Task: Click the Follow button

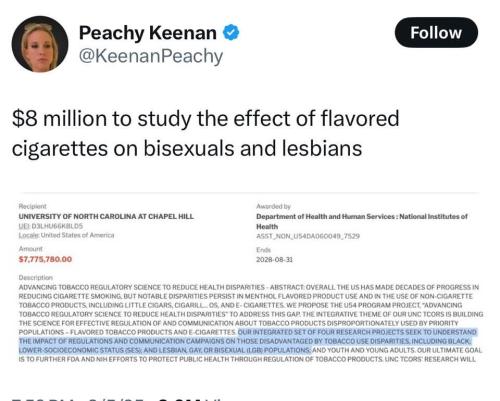Action: (x=436, y=32)
